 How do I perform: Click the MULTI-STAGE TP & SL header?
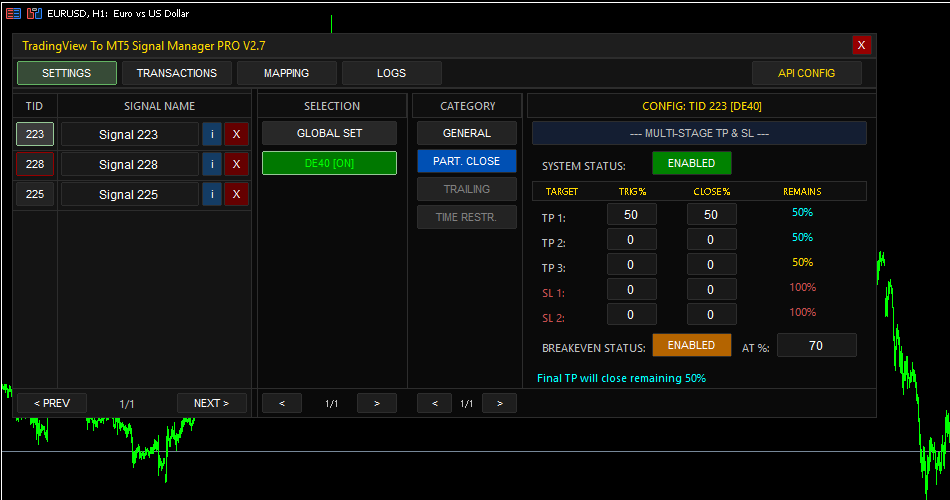pos(699,133)
